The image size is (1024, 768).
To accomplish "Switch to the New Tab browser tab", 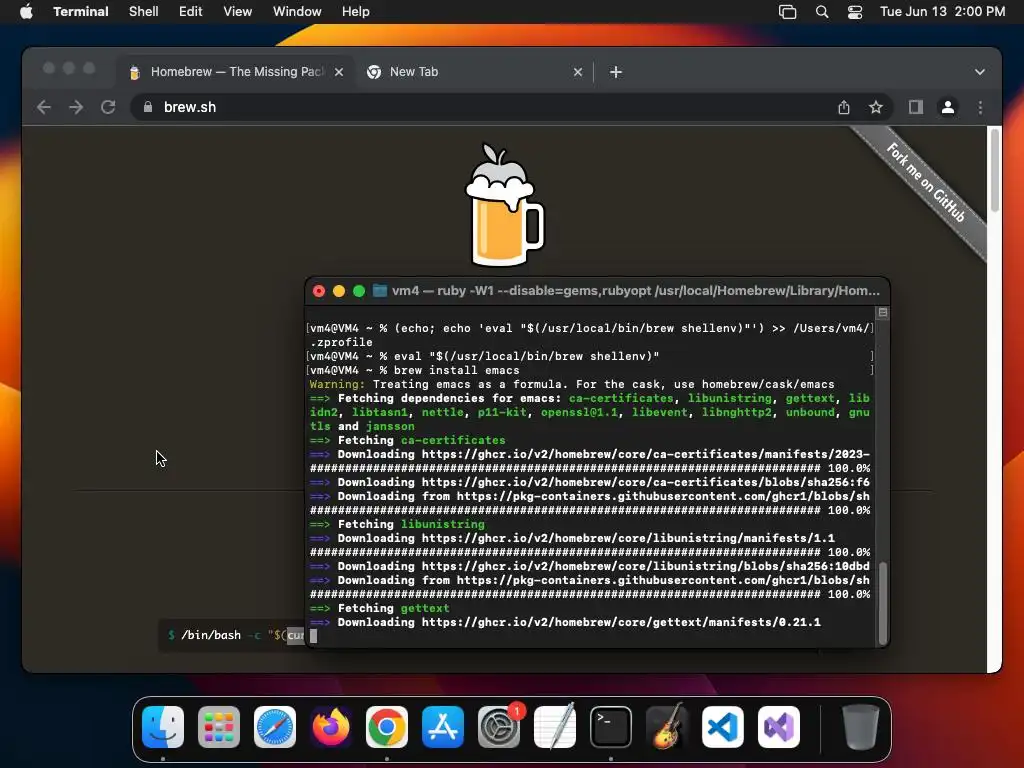I will [x=472, y=72].
